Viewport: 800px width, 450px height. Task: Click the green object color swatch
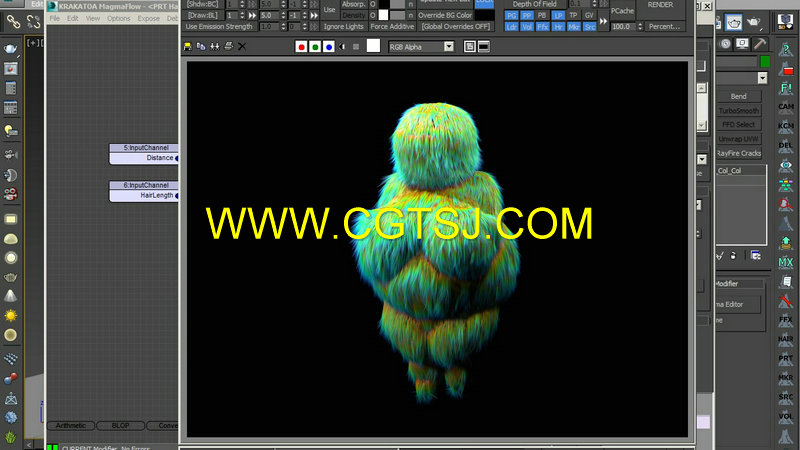coord(765,62)
